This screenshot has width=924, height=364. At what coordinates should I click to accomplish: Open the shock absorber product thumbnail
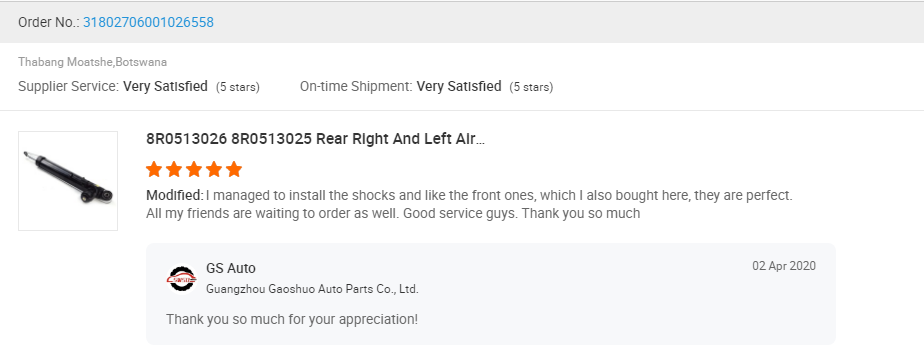click(x=68, y=181)
